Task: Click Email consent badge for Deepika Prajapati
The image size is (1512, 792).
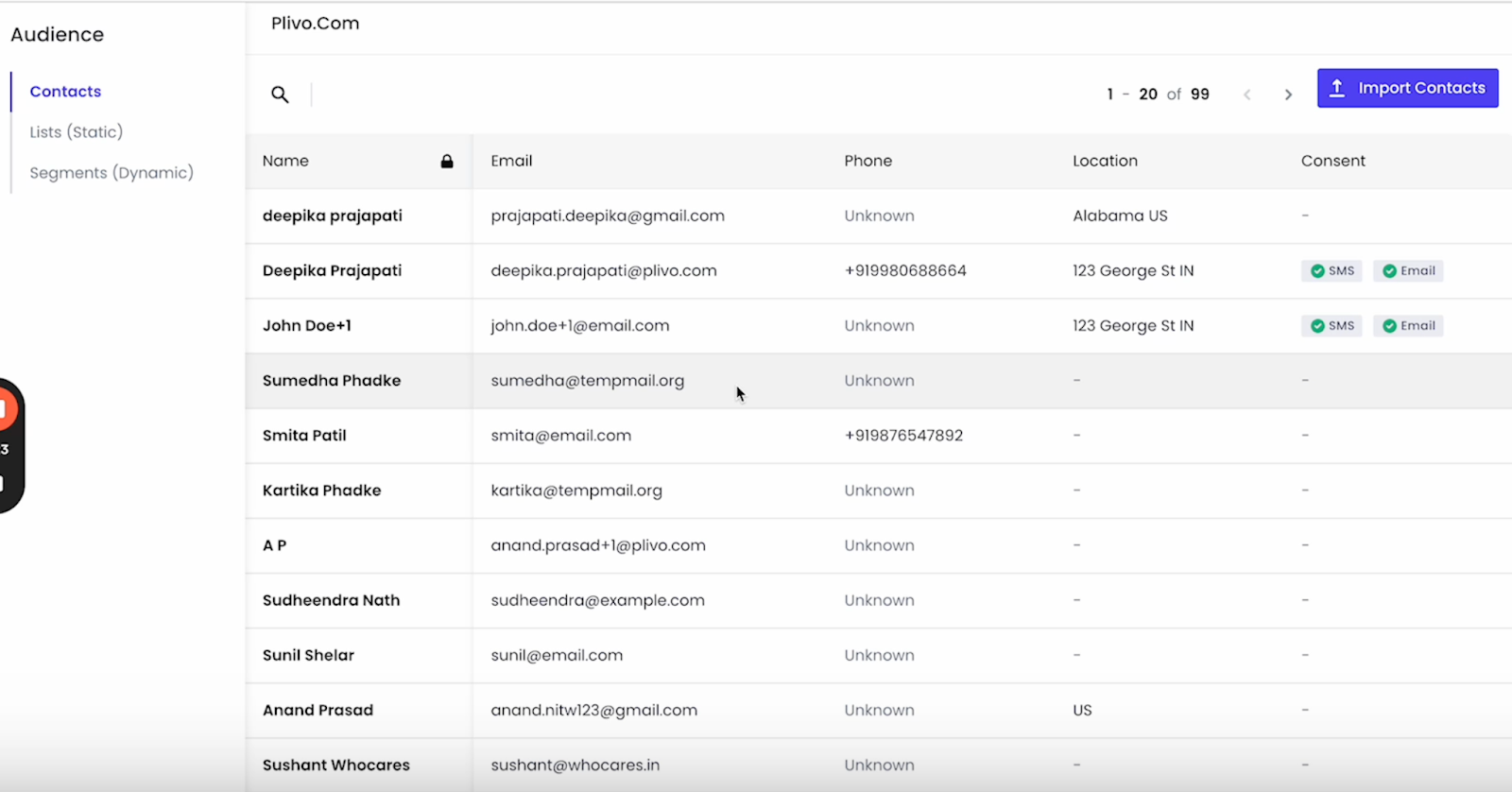Action: [1408, 271]
